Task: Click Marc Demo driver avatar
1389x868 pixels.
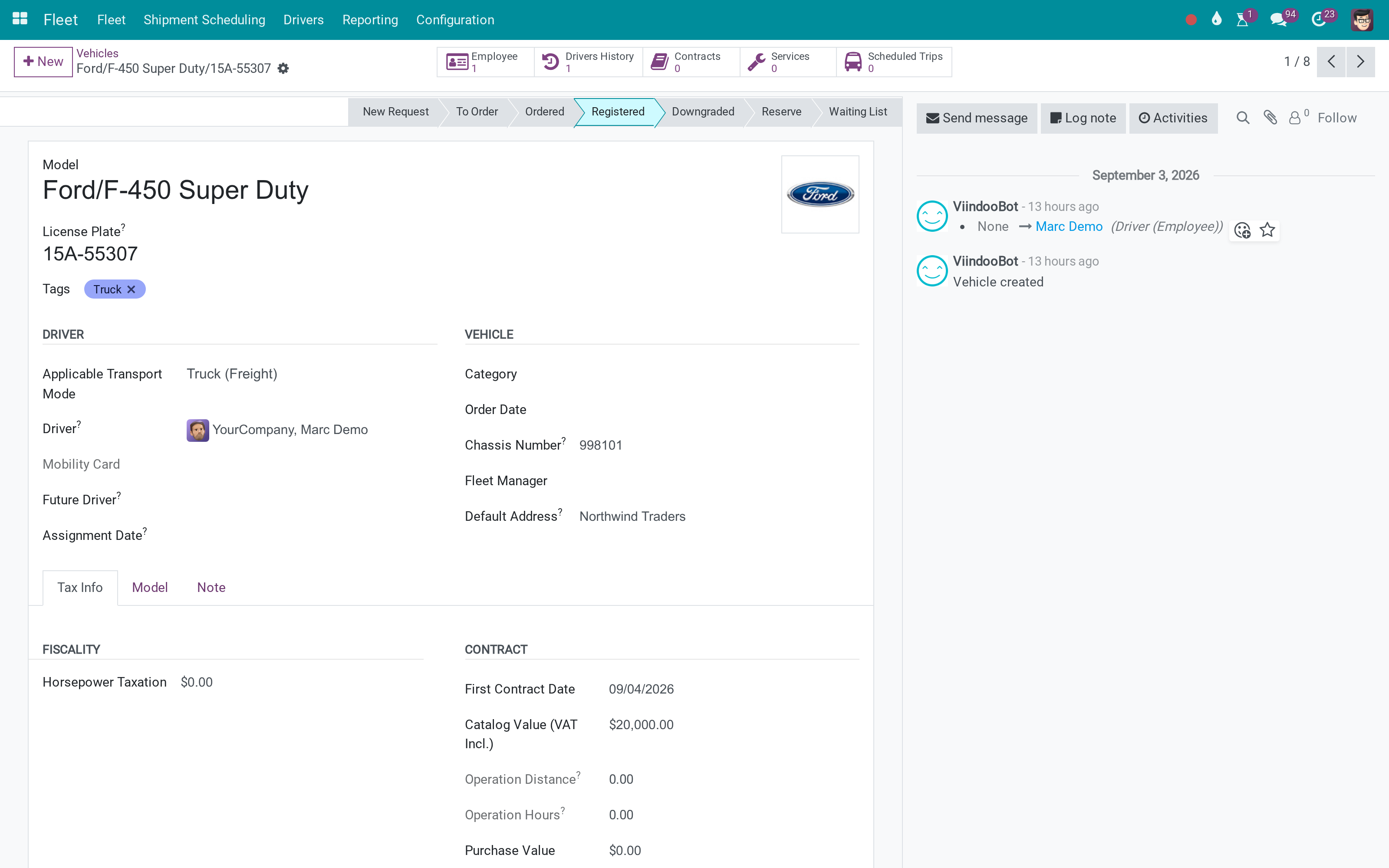Action: tap(197, 430)
